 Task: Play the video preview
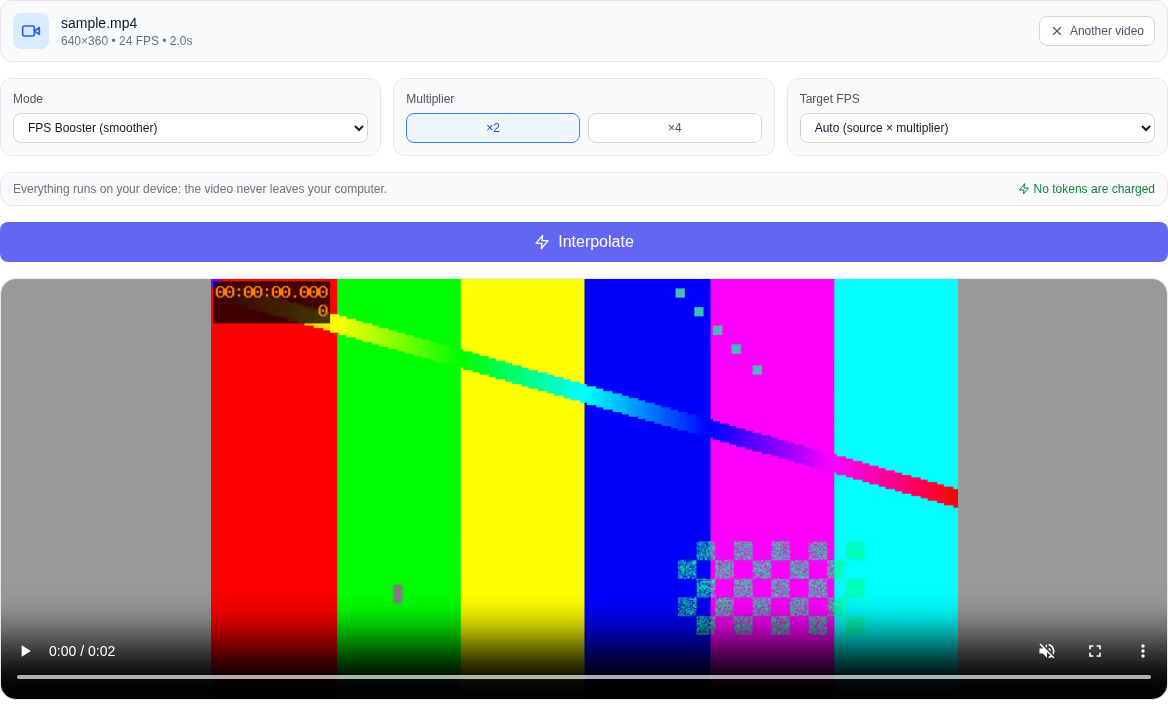click(25, 651)
